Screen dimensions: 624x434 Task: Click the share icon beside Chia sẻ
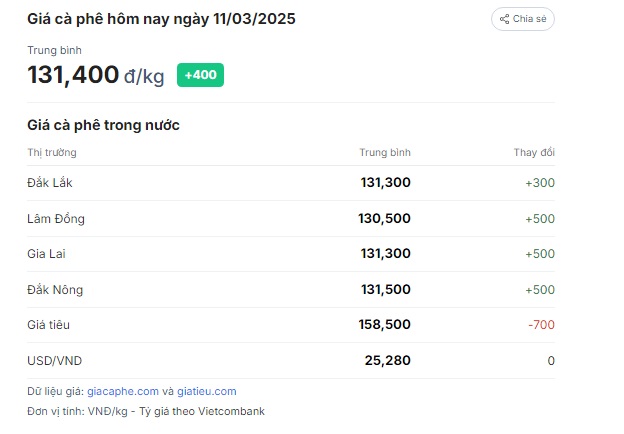coord(504,19)
